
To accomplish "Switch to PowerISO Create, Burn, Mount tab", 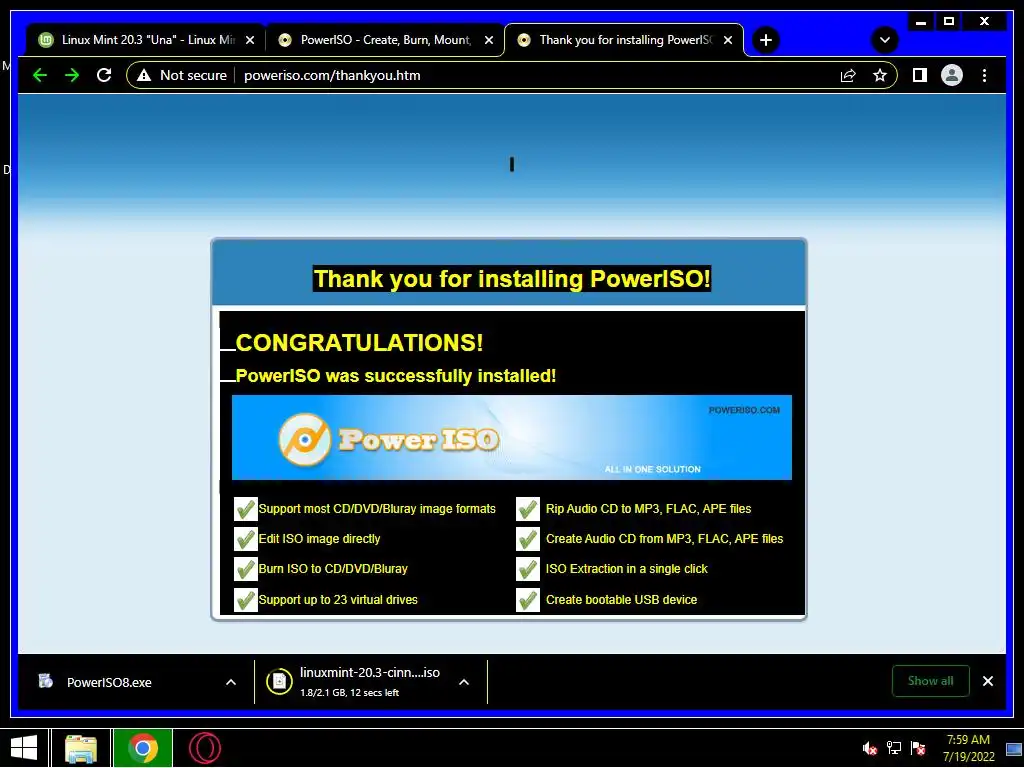I will click(385, 40).
